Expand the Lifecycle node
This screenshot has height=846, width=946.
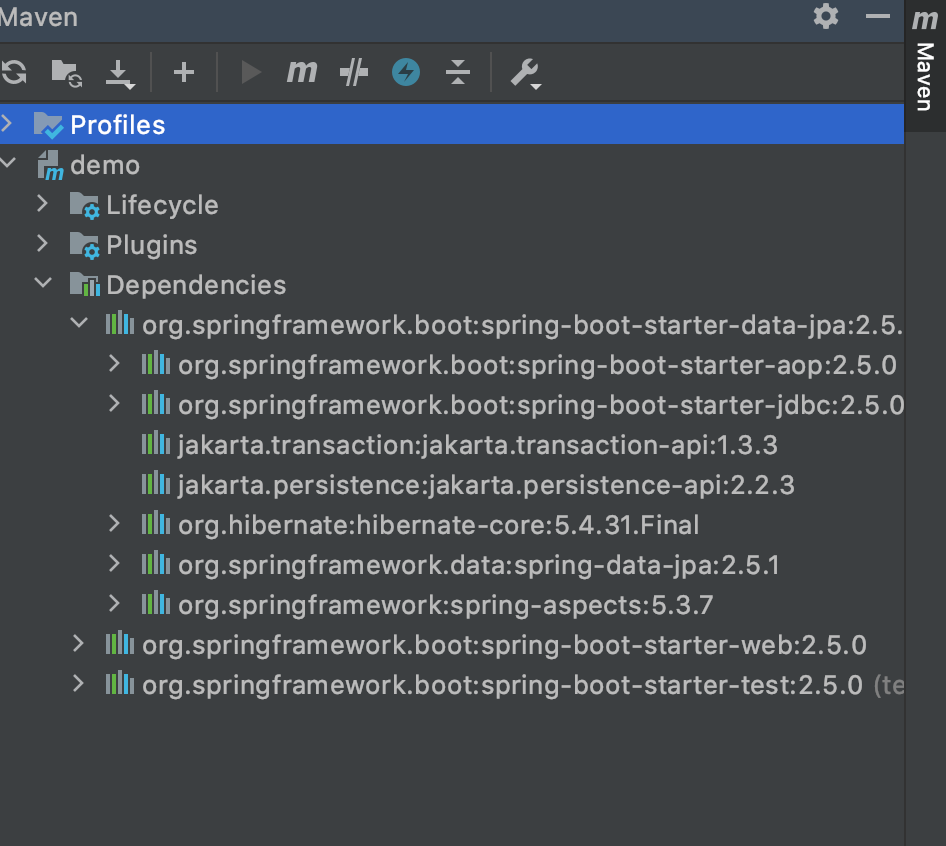coord(41,204)
